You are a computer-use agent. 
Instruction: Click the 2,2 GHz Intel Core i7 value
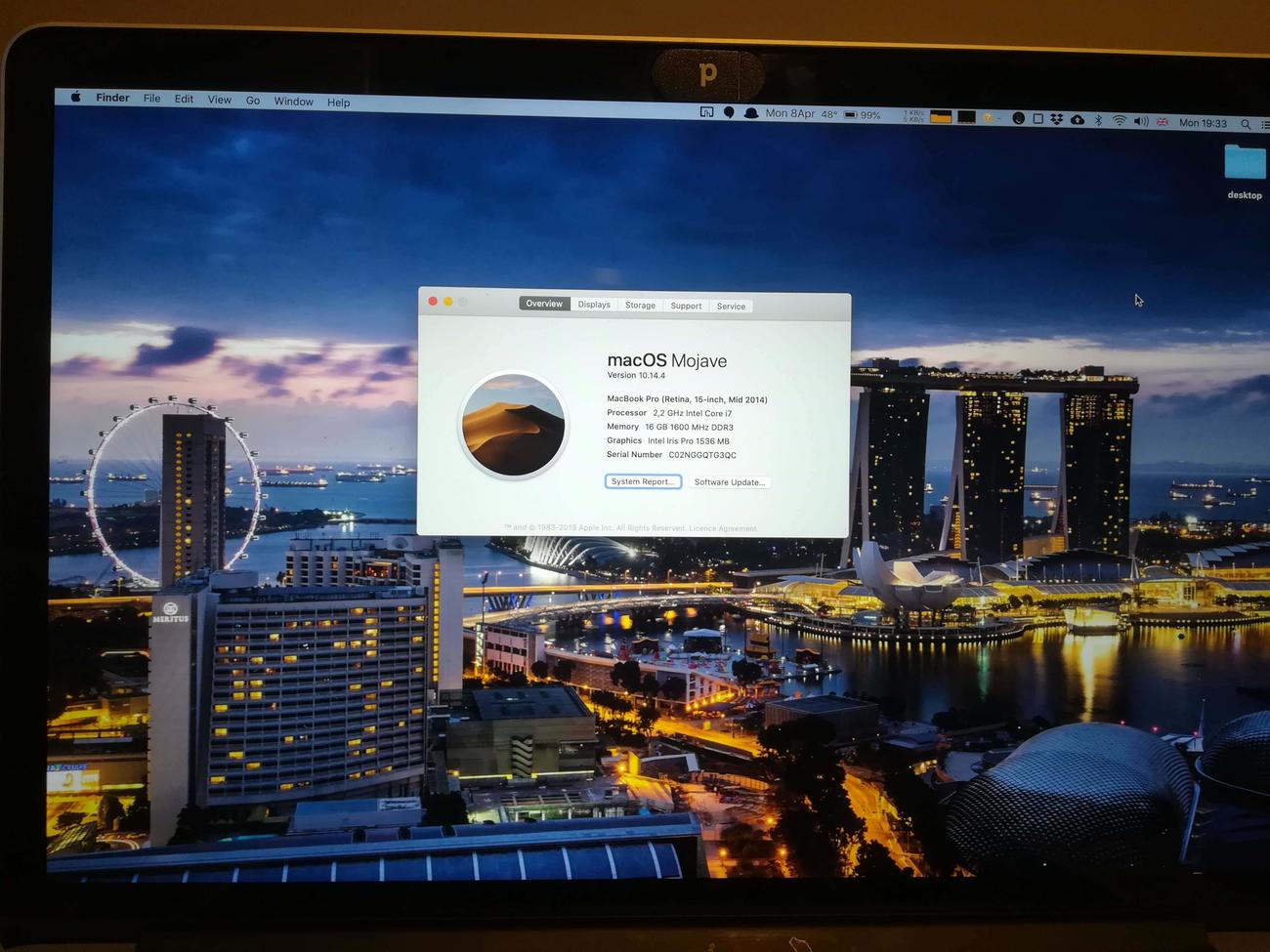[x=693, y=413]
